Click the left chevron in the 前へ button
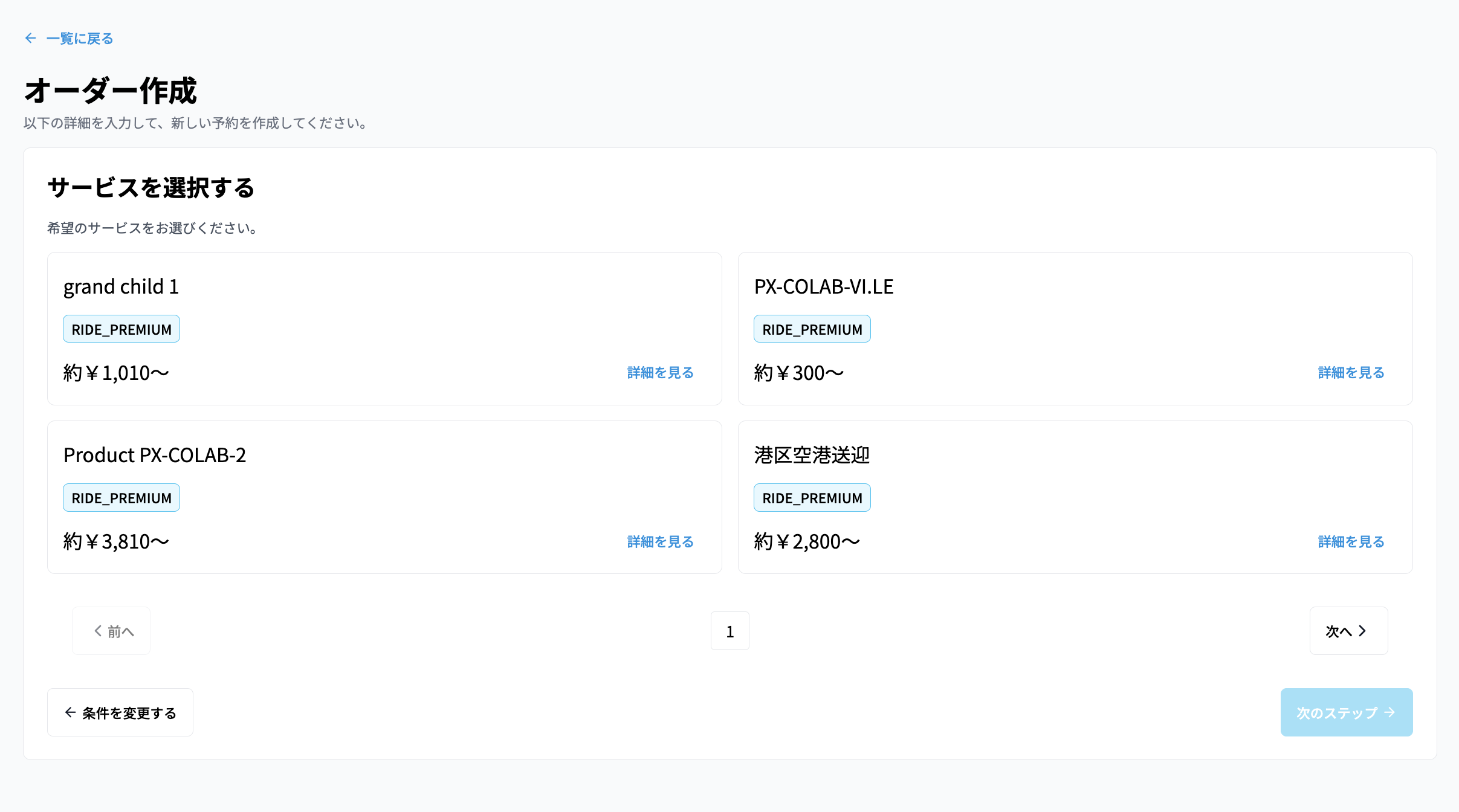 pos(97,631)
